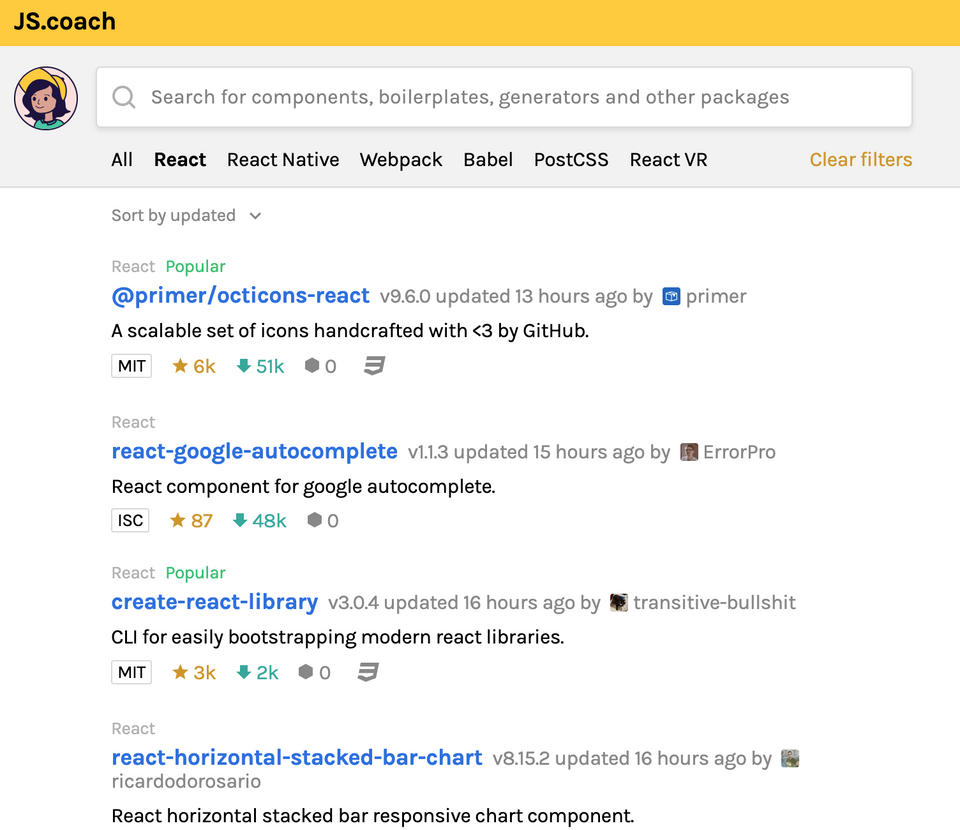
Task: Click the star icon on octicons-react
Action: [180, 366]
